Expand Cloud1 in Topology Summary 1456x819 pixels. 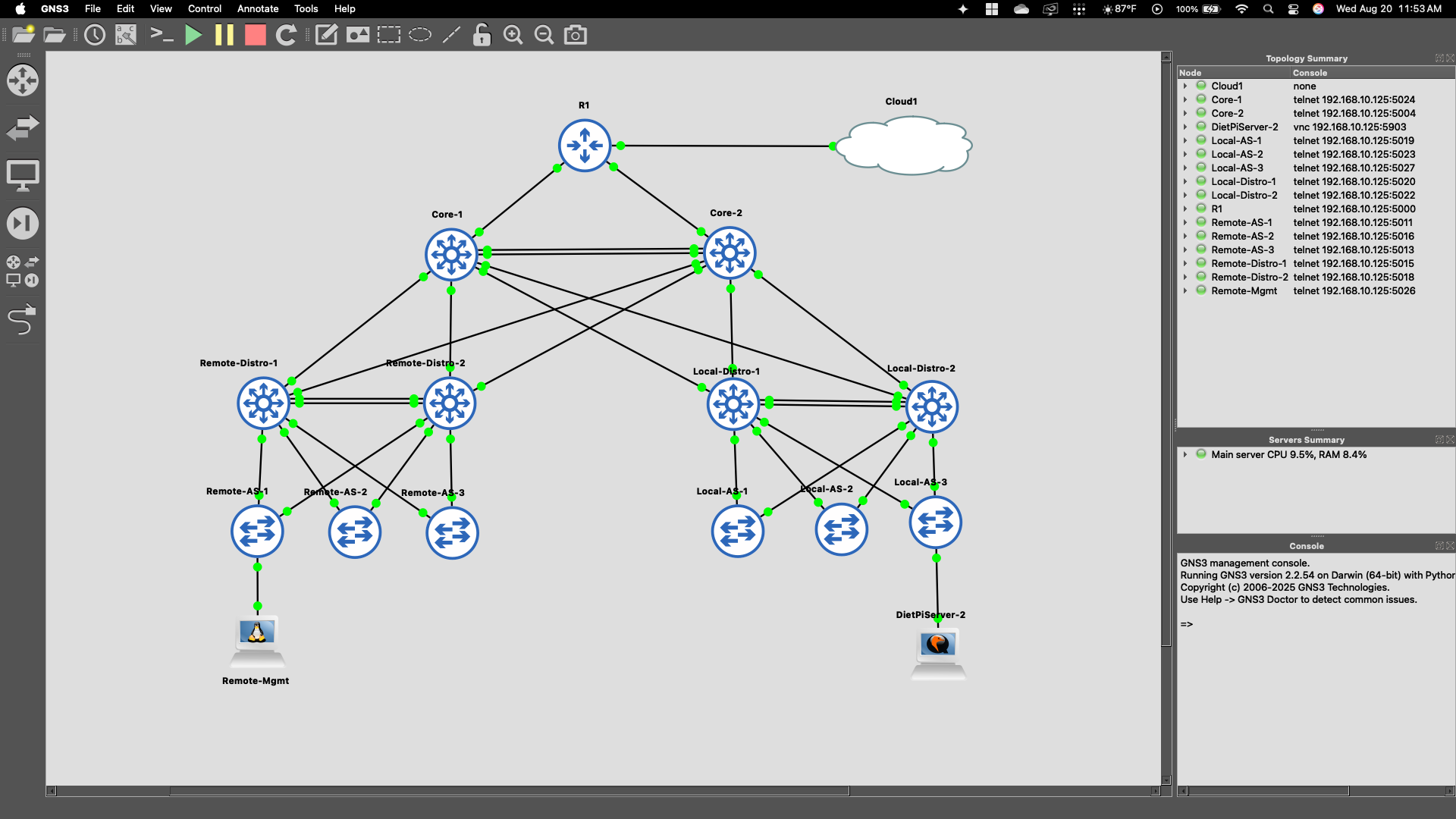click(x=1185, y=86)
